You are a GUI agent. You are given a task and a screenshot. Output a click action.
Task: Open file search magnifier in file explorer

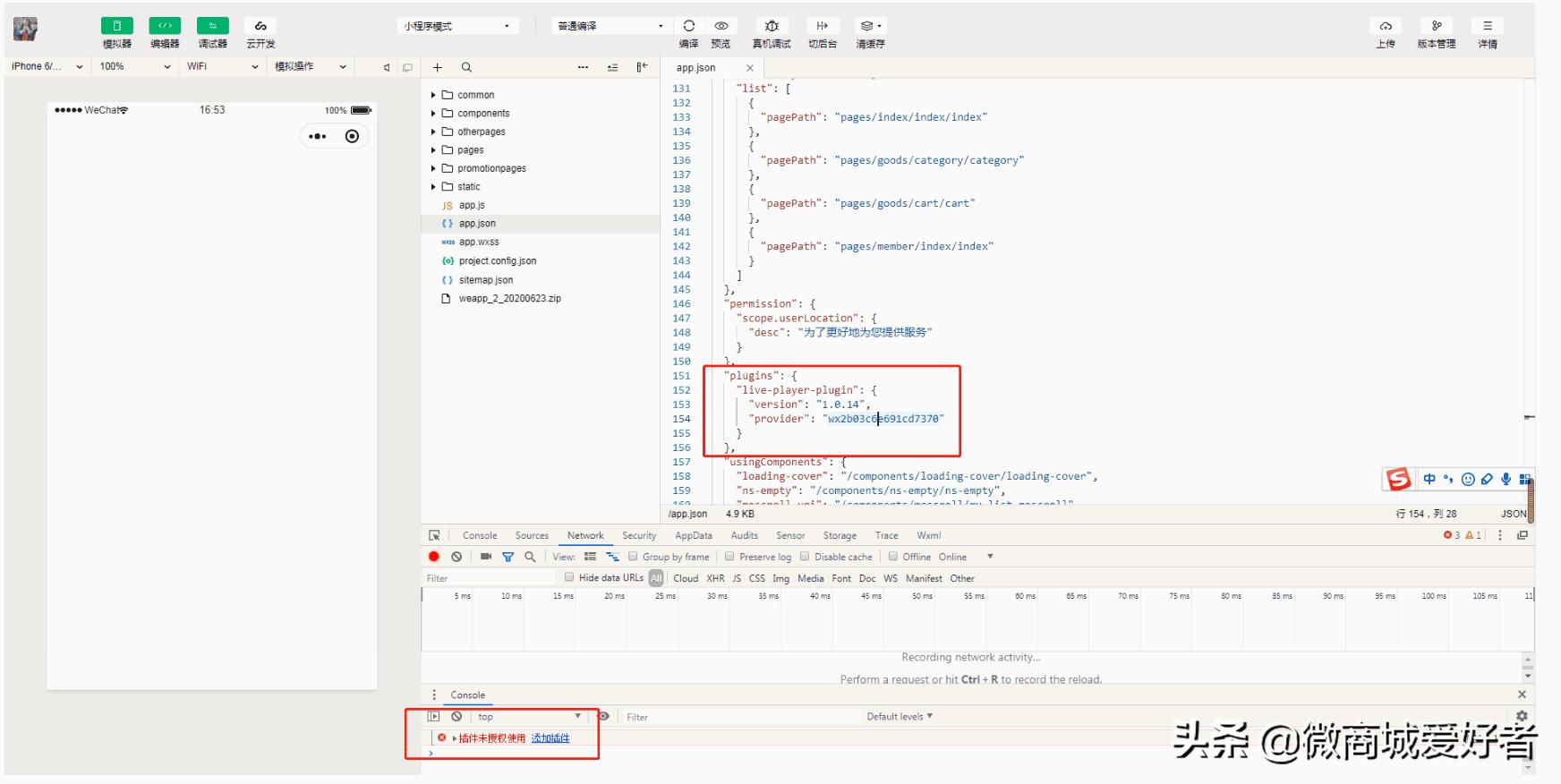466,67
